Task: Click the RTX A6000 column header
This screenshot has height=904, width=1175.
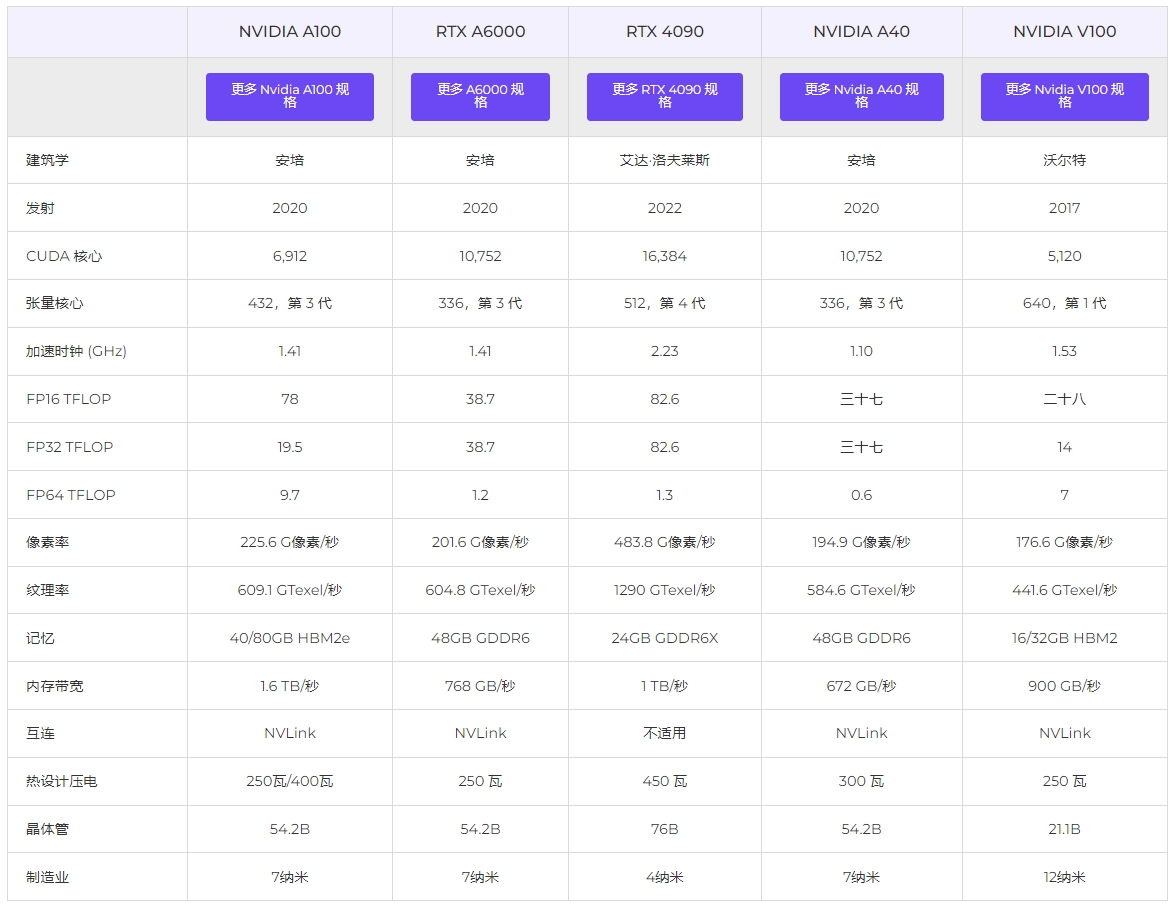Action: point(480,31)
